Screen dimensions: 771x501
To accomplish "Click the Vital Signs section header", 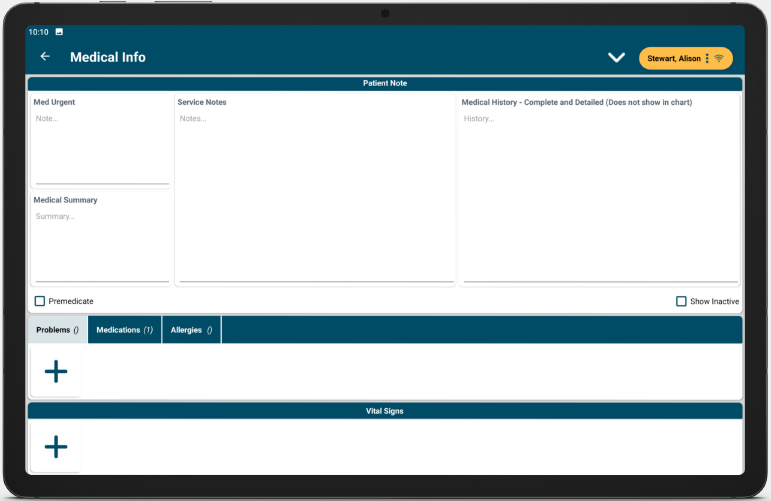I will 385,411.
